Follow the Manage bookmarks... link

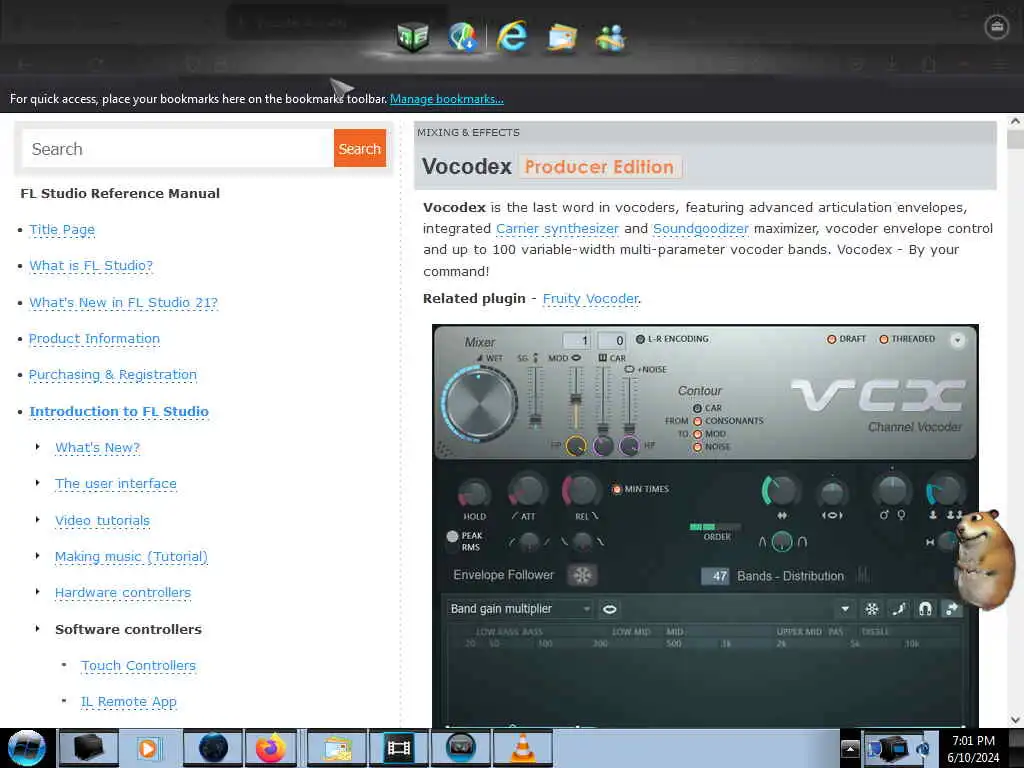(x=447, y=99)
